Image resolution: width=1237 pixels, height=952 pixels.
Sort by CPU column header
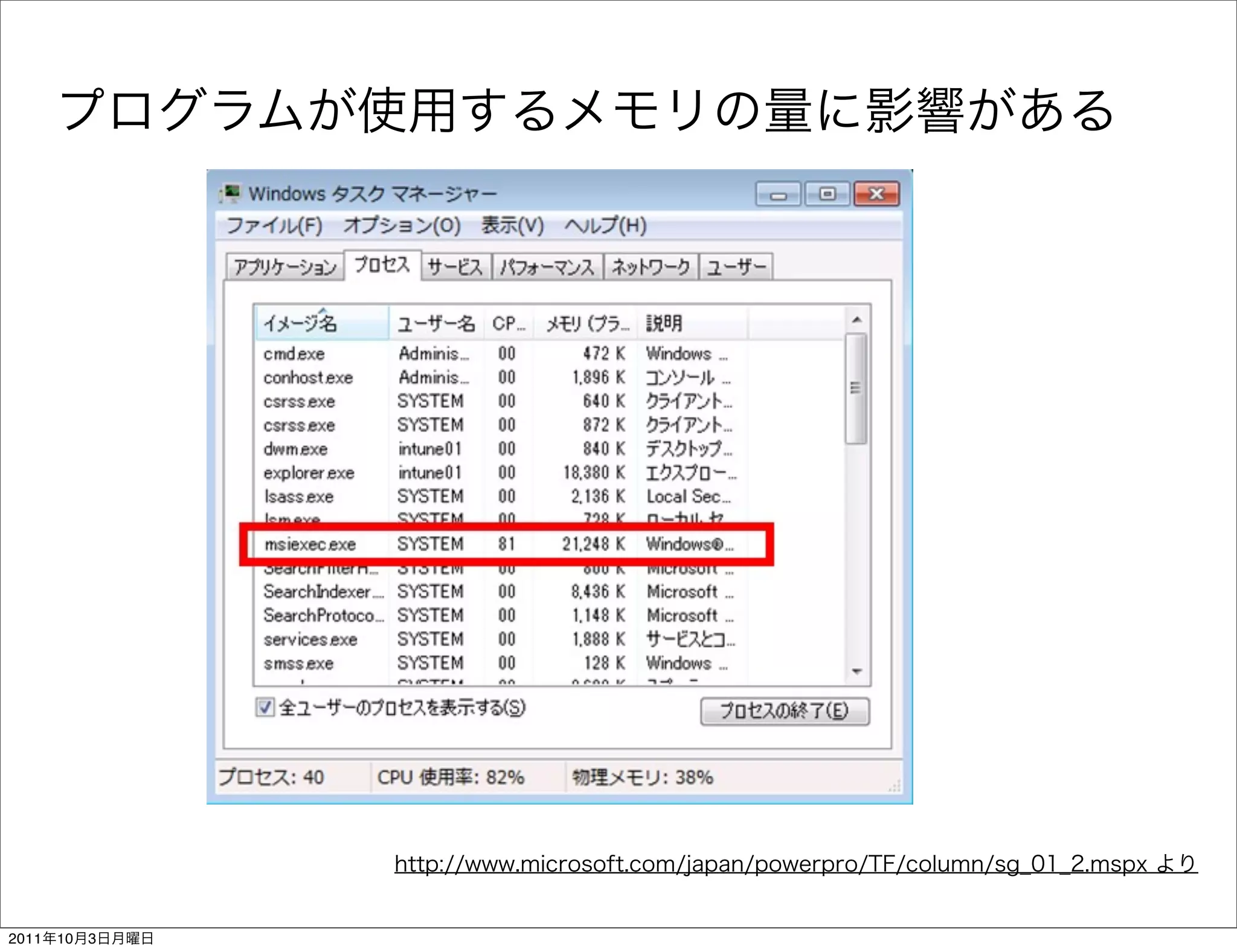[x=508, y=324]
